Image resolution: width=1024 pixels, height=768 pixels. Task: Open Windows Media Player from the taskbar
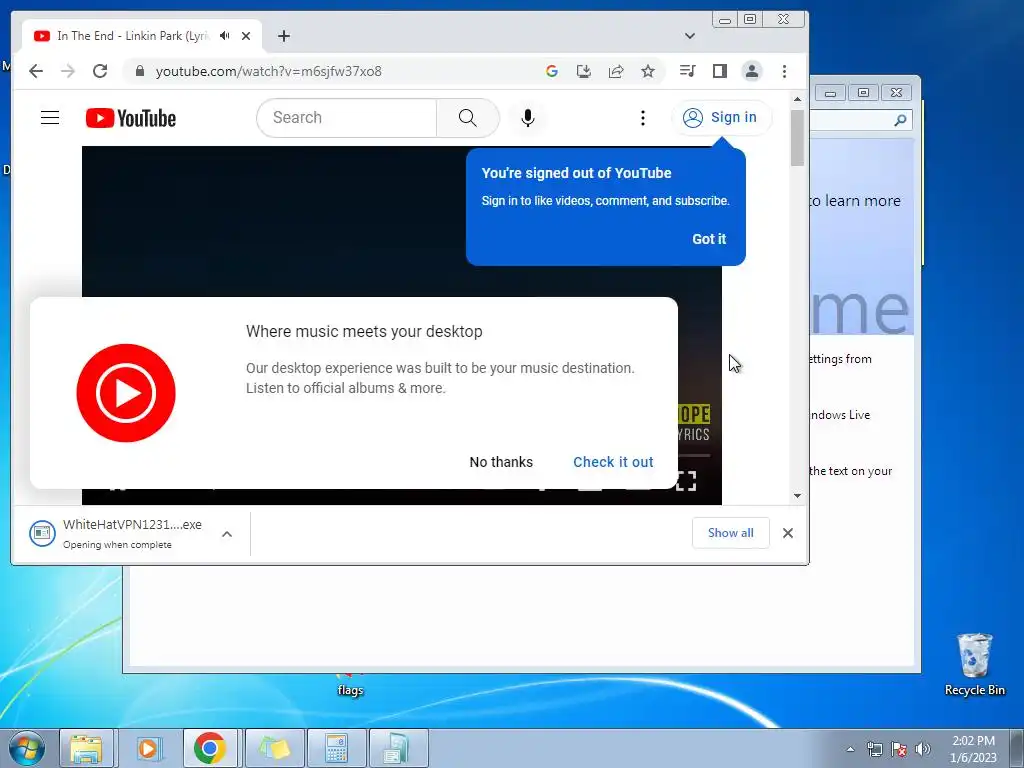click(x=148, y=748)
